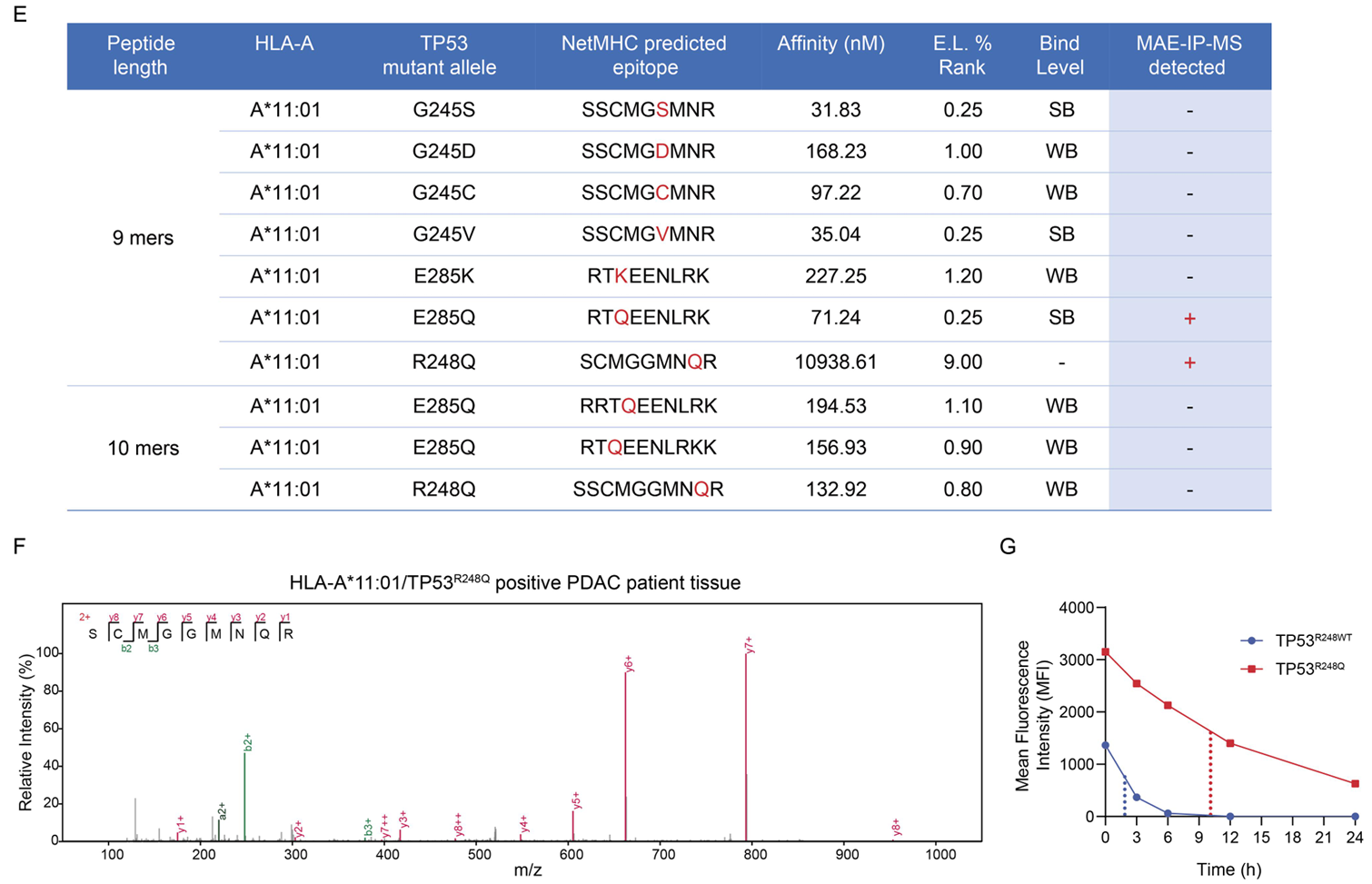The height and width of the screenshot is (884, 1372).
Task: Click the blue circle TP53 R248WT legend marker
Action: point(1252,641)
